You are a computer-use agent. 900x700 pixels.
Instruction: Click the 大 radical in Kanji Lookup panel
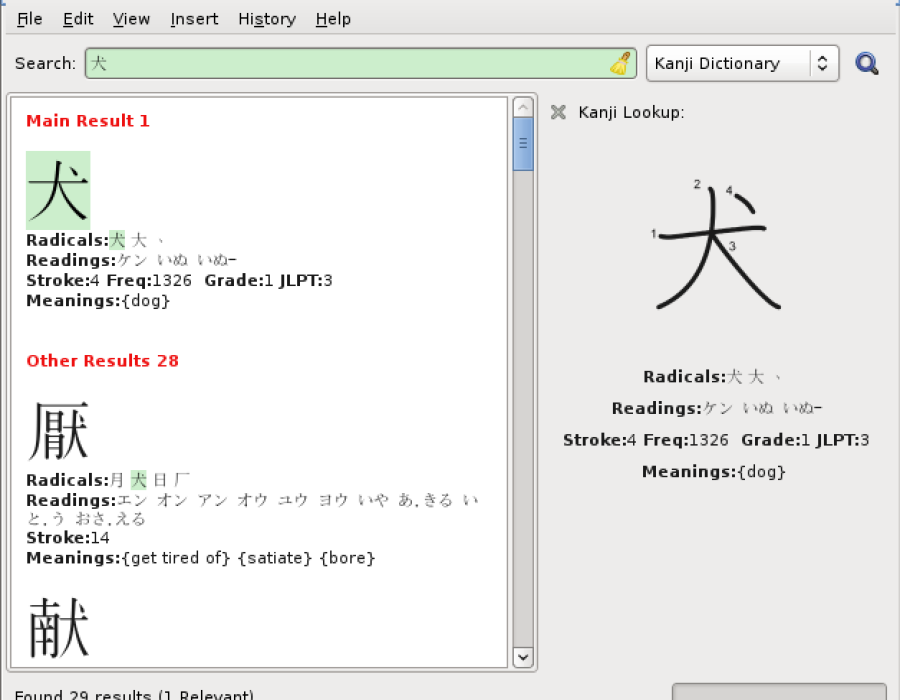tap(756, 376)
